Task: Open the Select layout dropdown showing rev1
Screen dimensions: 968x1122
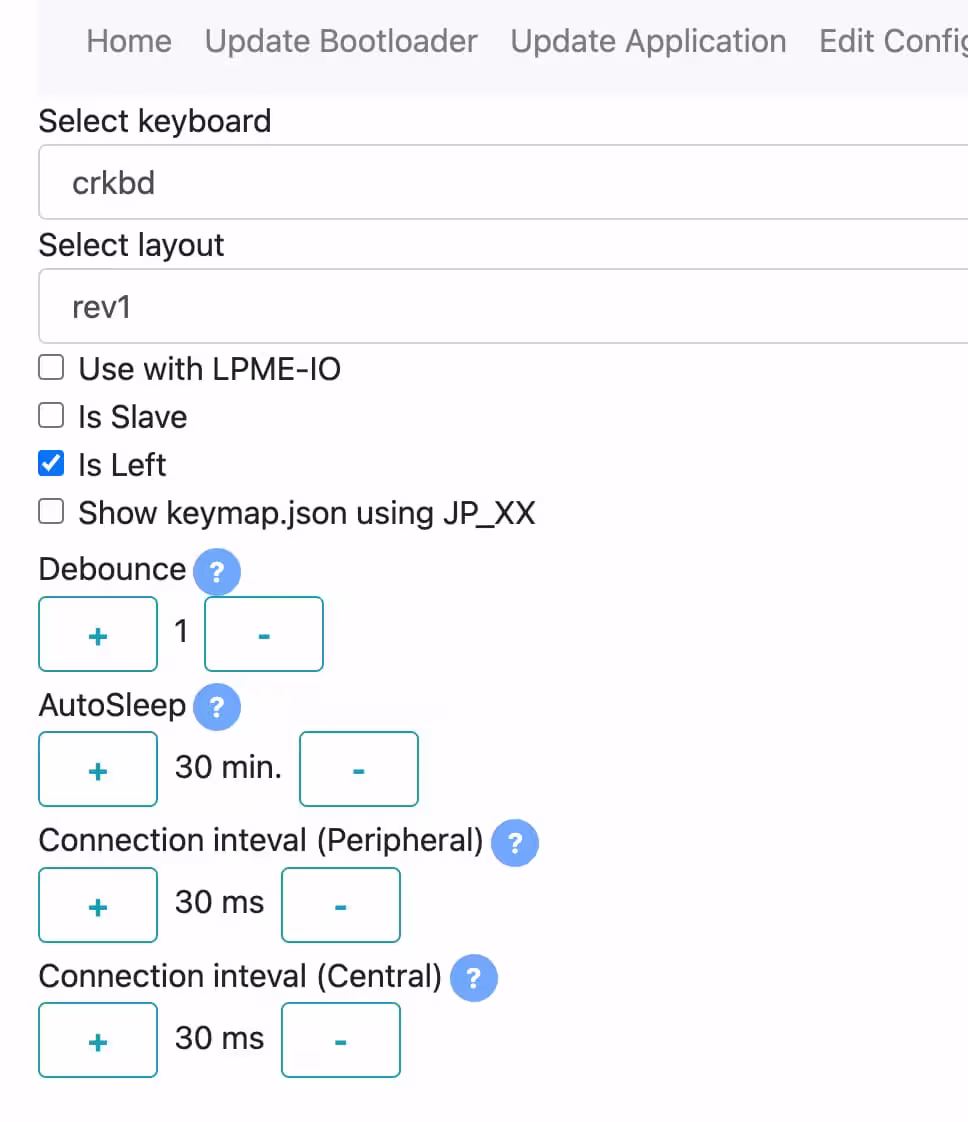Action: 504,306
